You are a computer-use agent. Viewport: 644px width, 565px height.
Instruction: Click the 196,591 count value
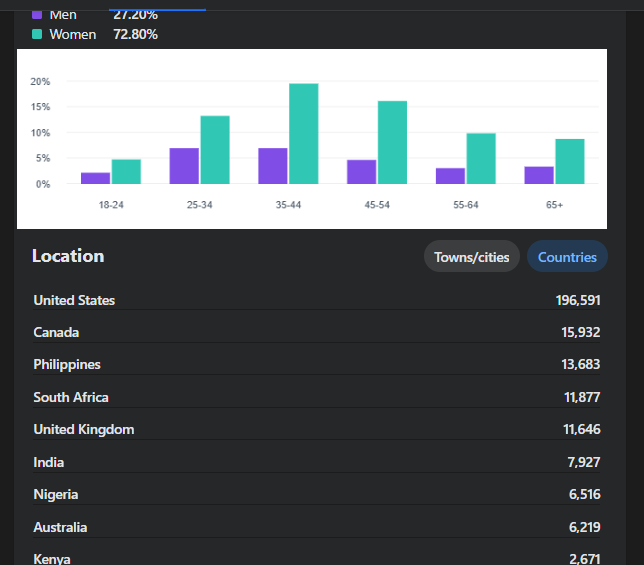pos(578,300)
